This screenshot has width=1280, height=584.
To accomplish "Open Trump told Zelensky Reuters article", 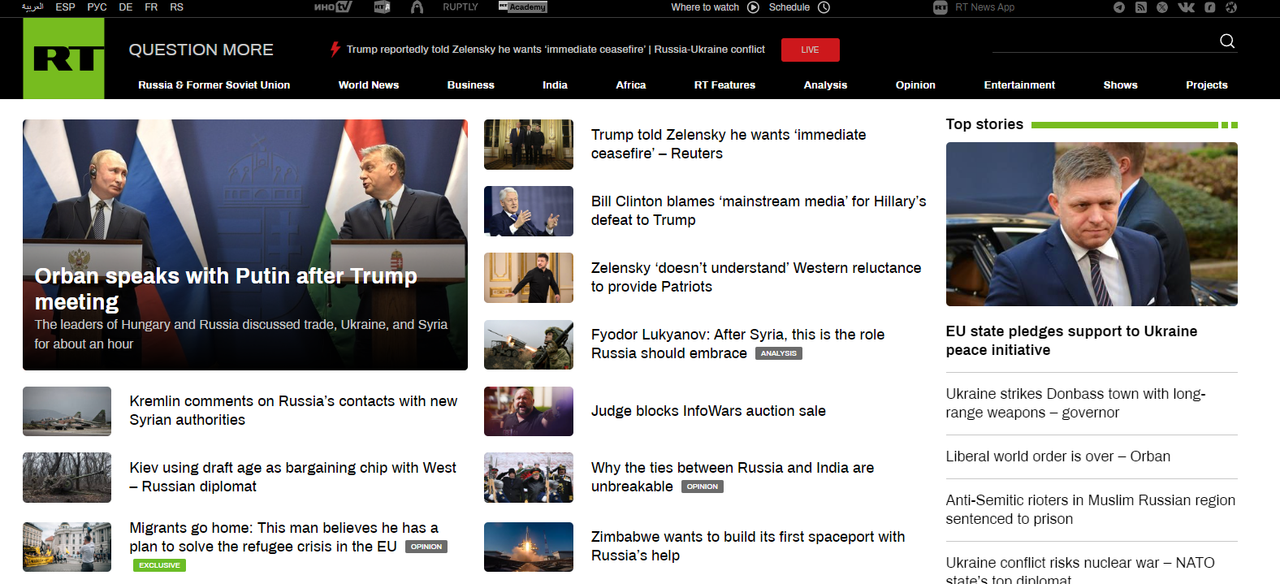I will (x=729, y=144).
